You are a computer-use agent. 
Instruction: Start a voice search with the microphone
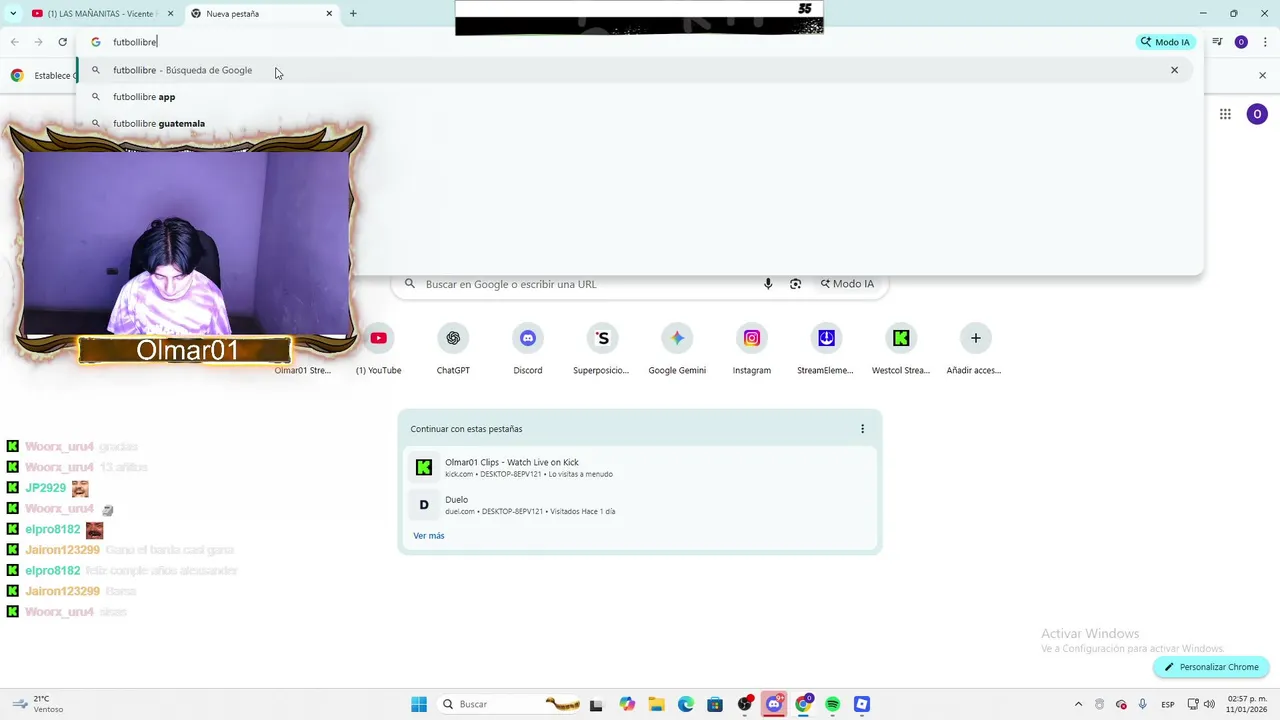tap(768, 284)
